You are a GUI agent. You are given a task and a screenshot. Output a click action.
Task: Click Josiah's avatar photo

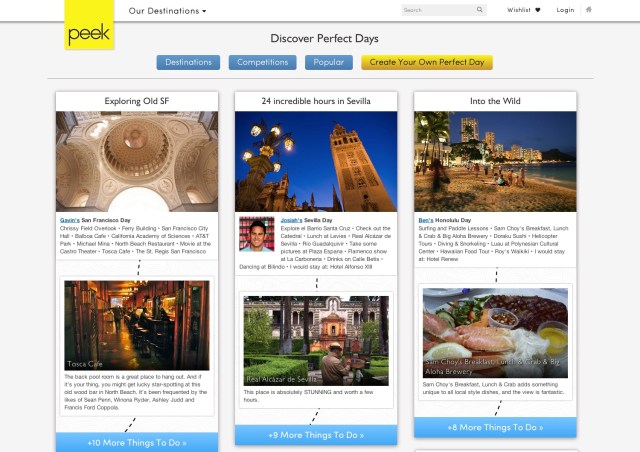257,234
